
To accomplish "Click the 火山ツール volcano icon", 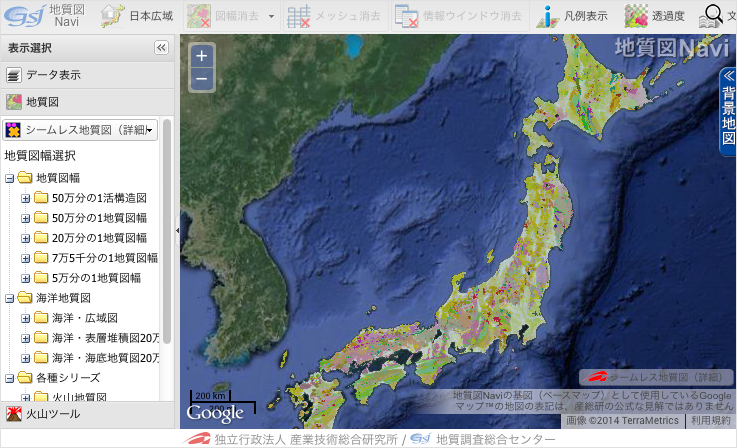I will pos(14,414).
